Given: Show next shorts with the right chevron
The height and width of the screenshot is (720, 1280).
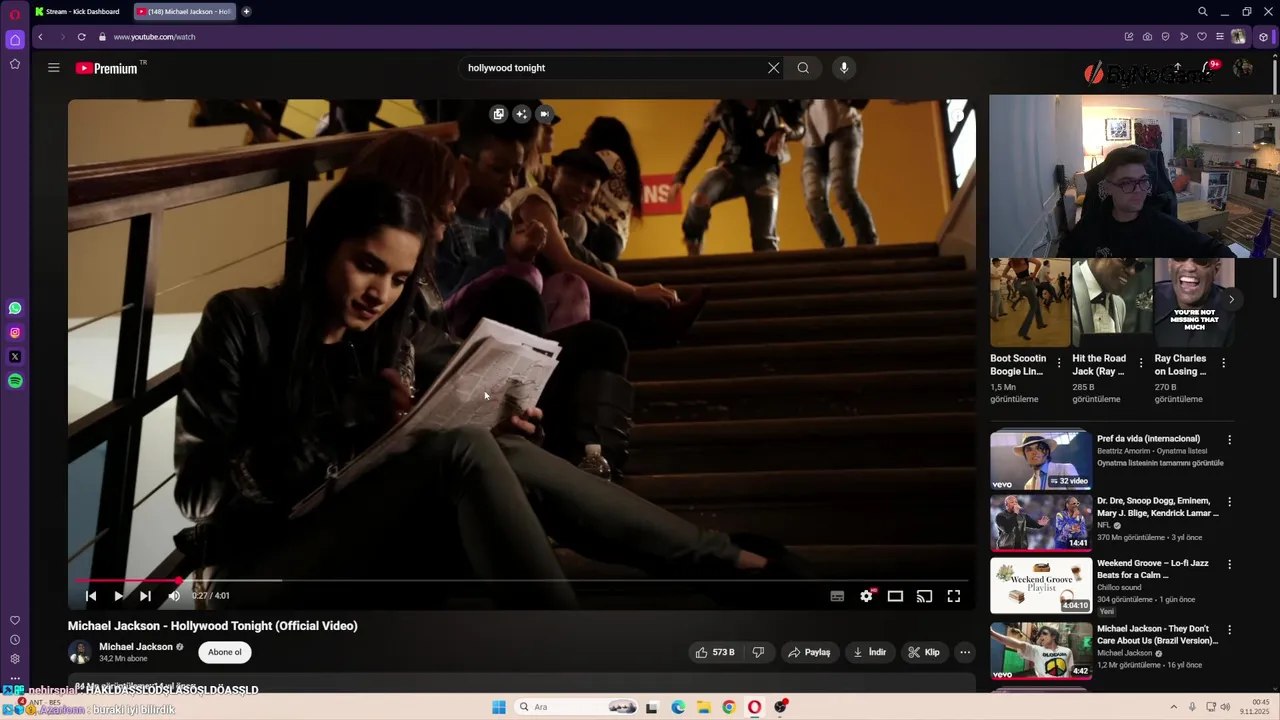Looking at the screenshot, I should (1231, 299).
